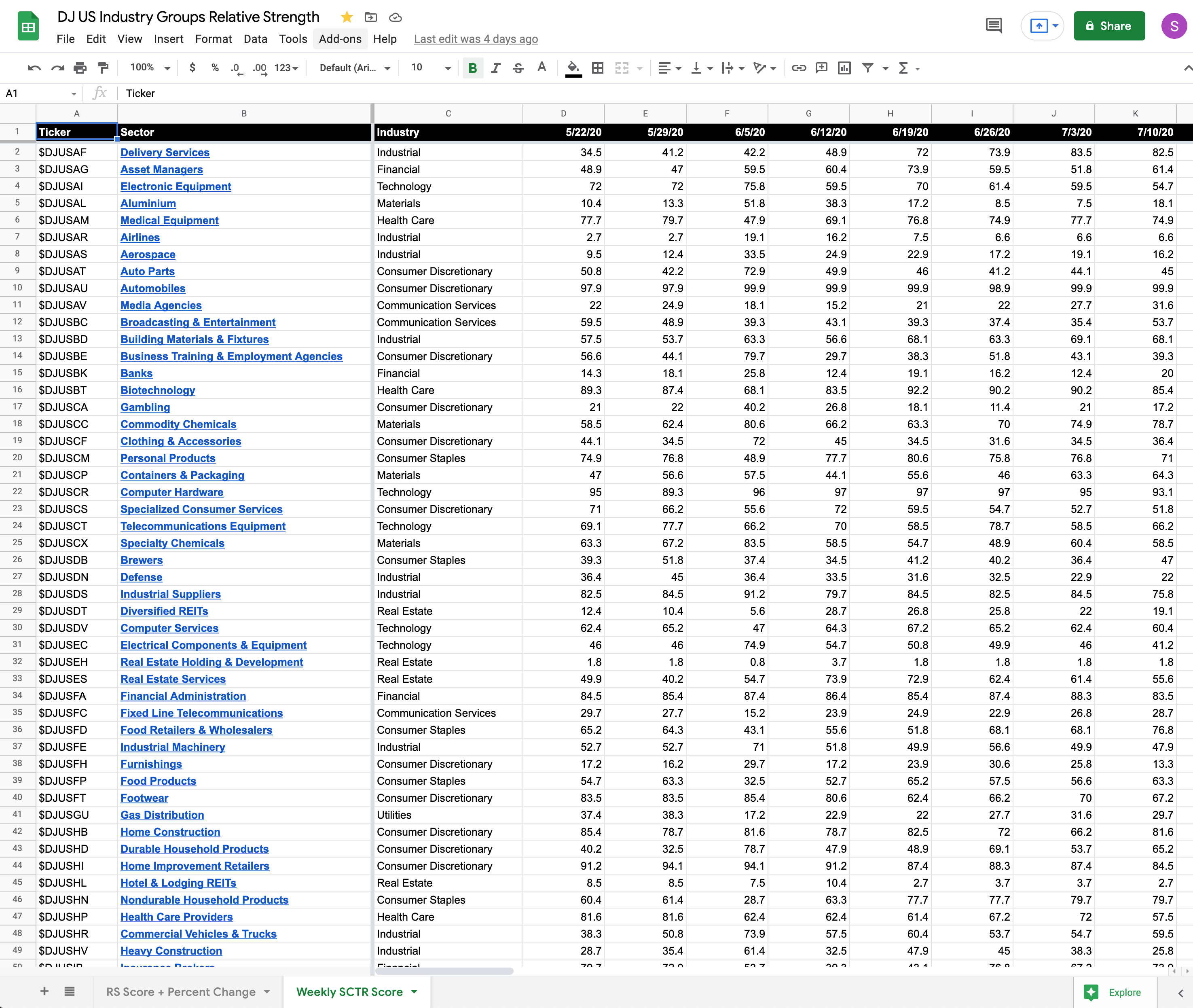Switch to RS Score + Percent Change tab
The width and height of the screenshot is (1193, 1008).
tap(181, 992)
